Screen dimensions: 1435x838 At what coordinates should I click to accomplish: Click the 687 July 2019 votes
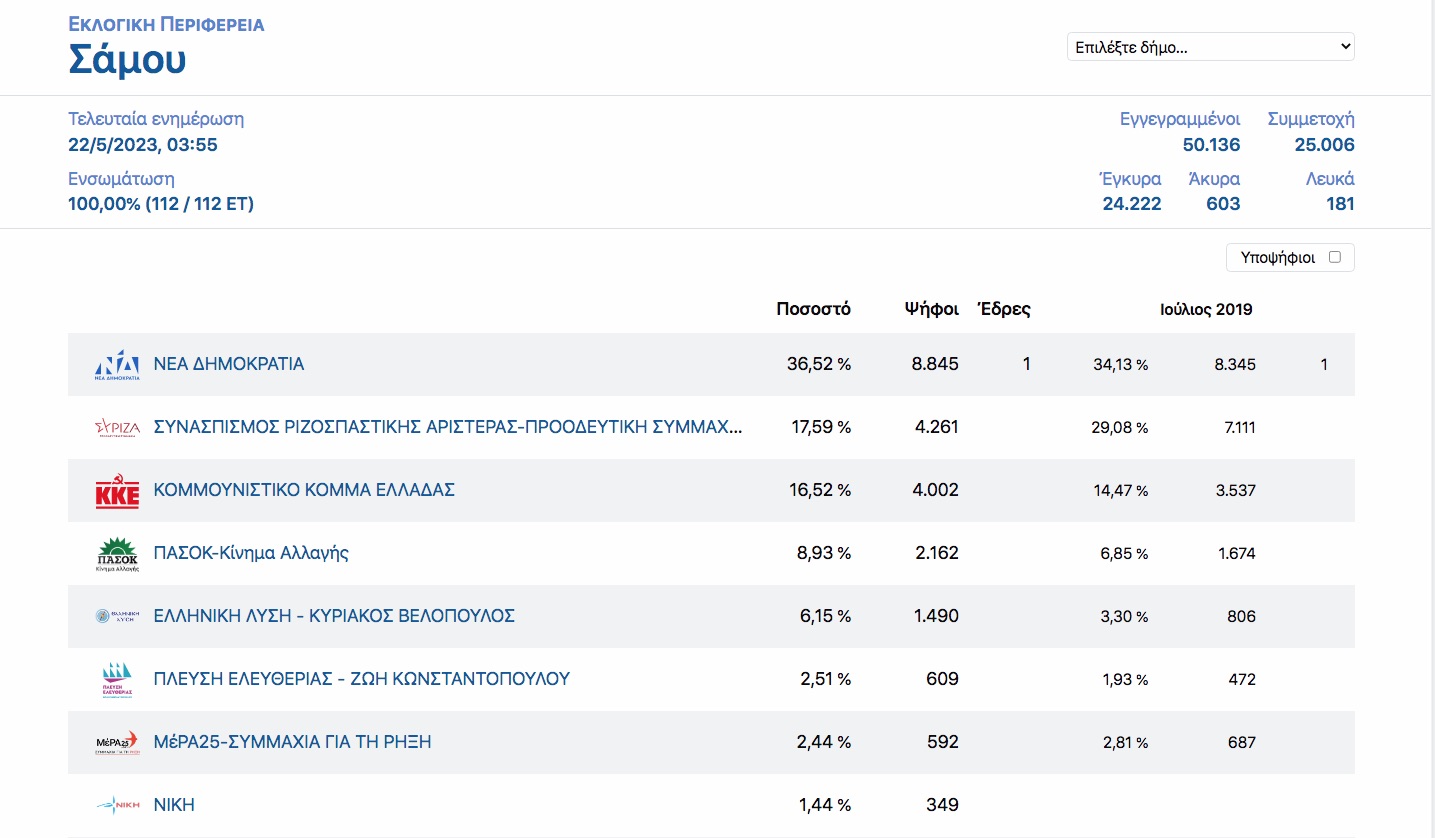coord(1241,743)
